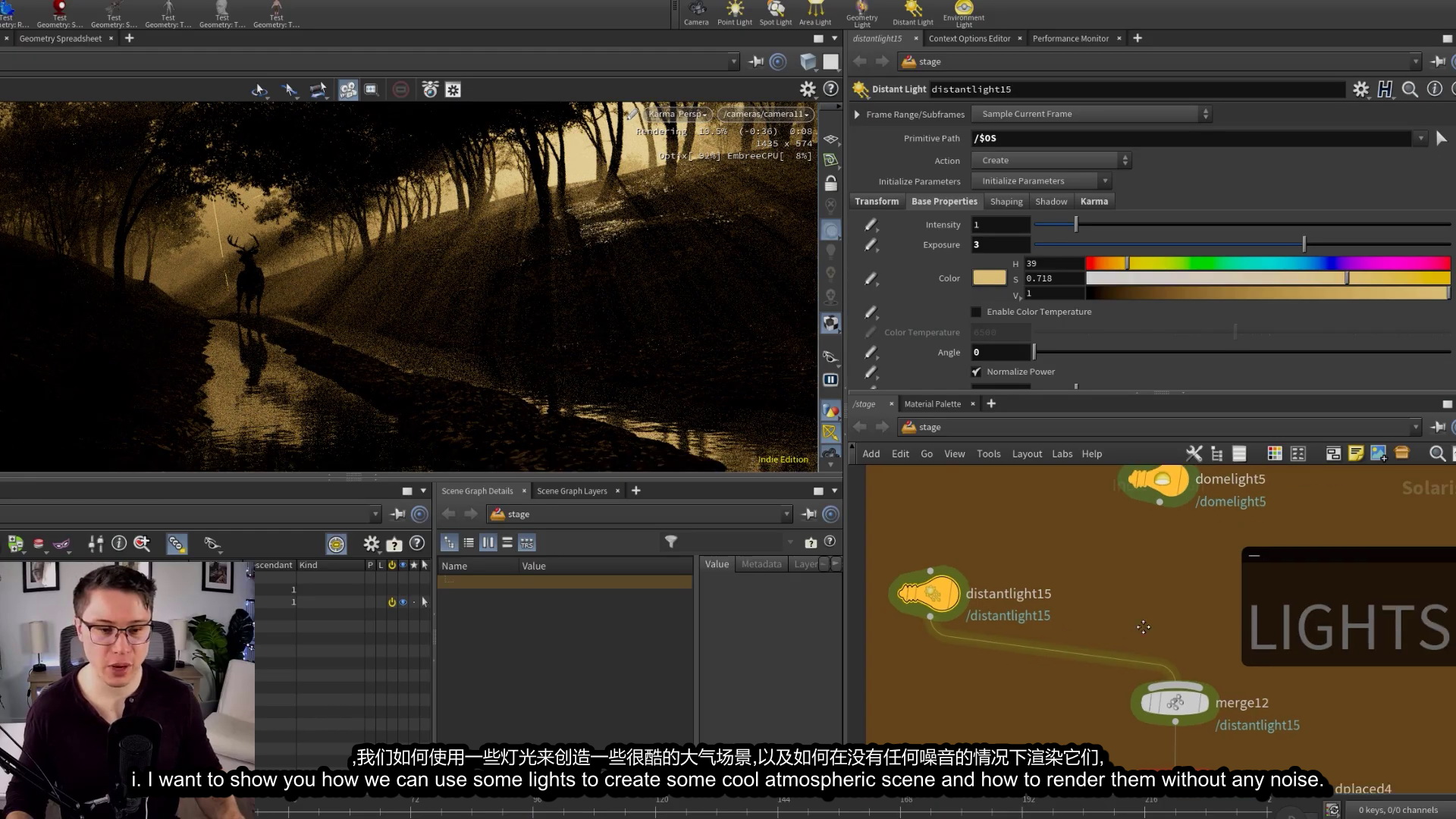Enable Color Temperature checkbox
Screen dimensions: 1456x819
[976, 312]
